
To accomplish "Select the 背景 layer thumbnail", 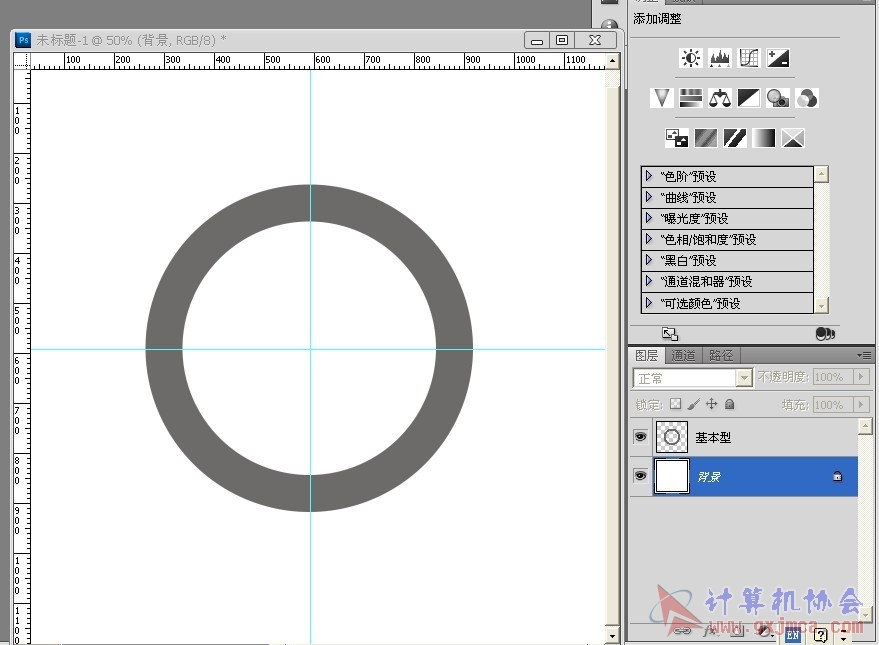I will pos(672,476).
